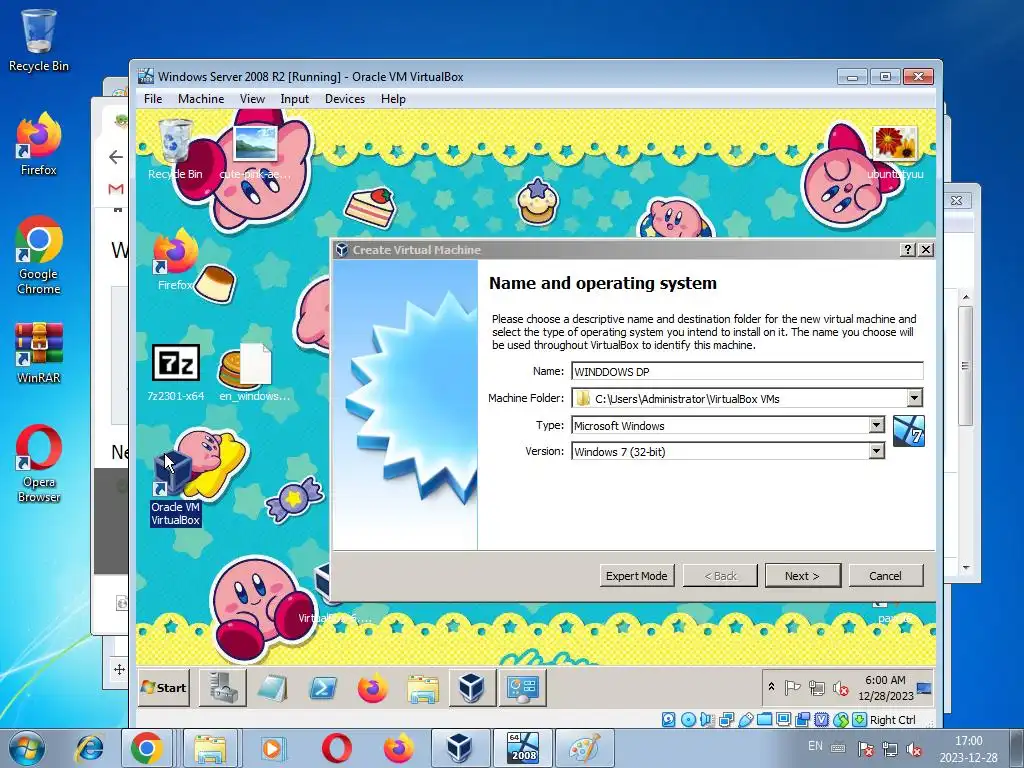Click the mouse integration indicator in status bar
Viewport: 1024px width, 768px height.
[840, 720]
